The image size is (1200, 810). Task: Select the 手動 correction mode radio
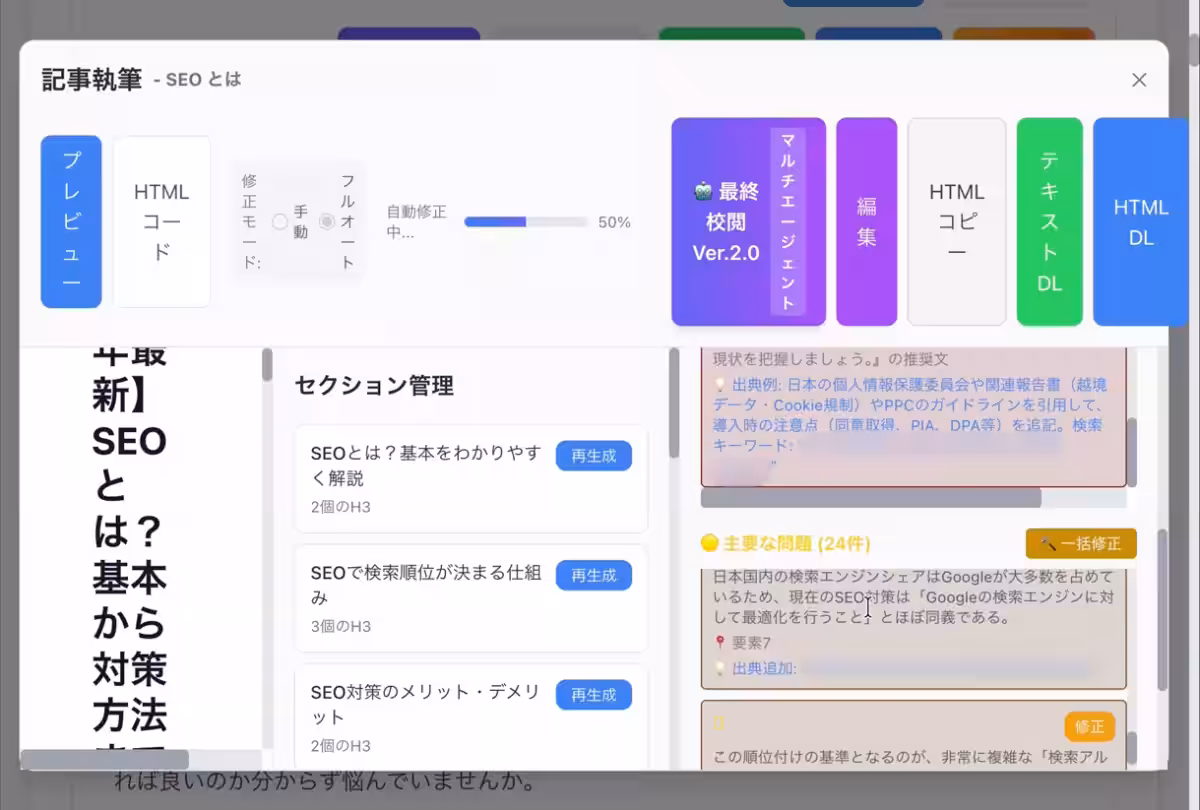tap(280, 222)
